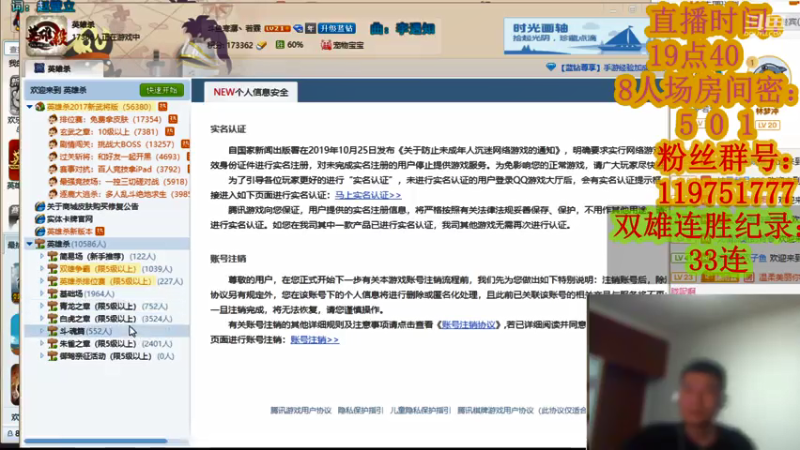
Task: Click the 英雄杀 game logo
Action: pos(46,35)
